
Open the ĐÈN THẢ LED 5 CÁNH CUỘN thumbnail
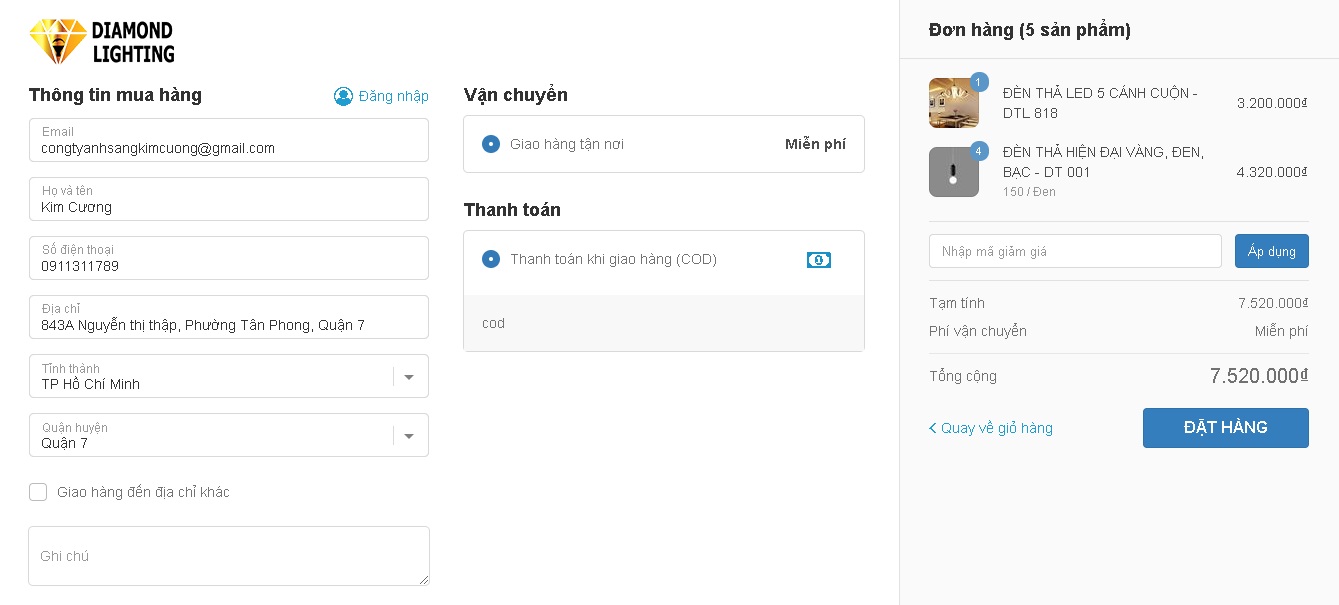(953, 103)
